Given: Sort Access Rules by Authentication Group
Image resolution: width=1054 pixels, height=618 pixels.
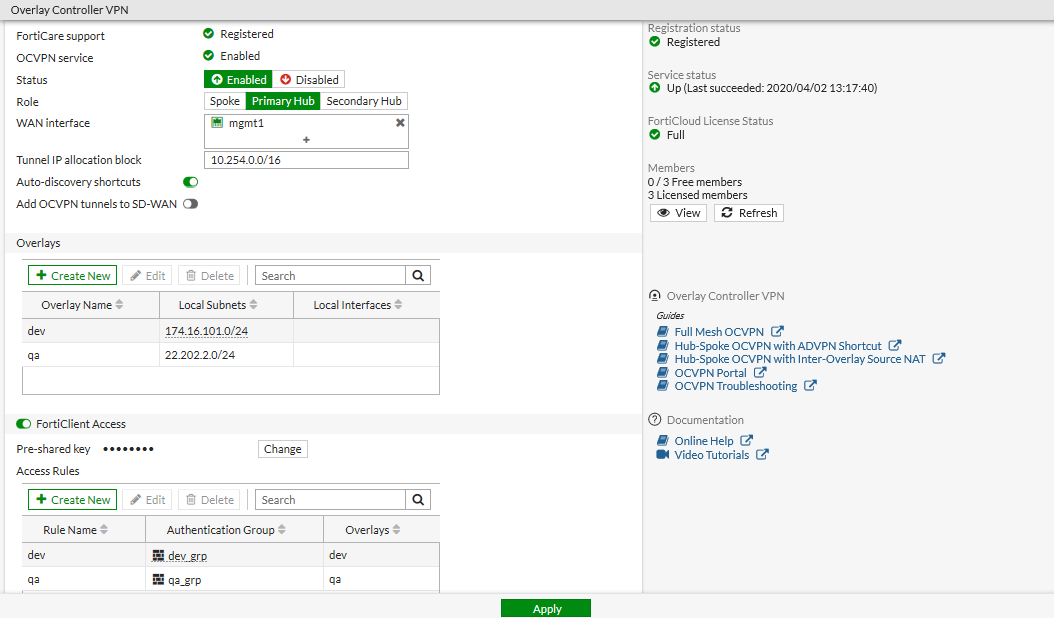Looking at the screenshot, I should point(282,530).
